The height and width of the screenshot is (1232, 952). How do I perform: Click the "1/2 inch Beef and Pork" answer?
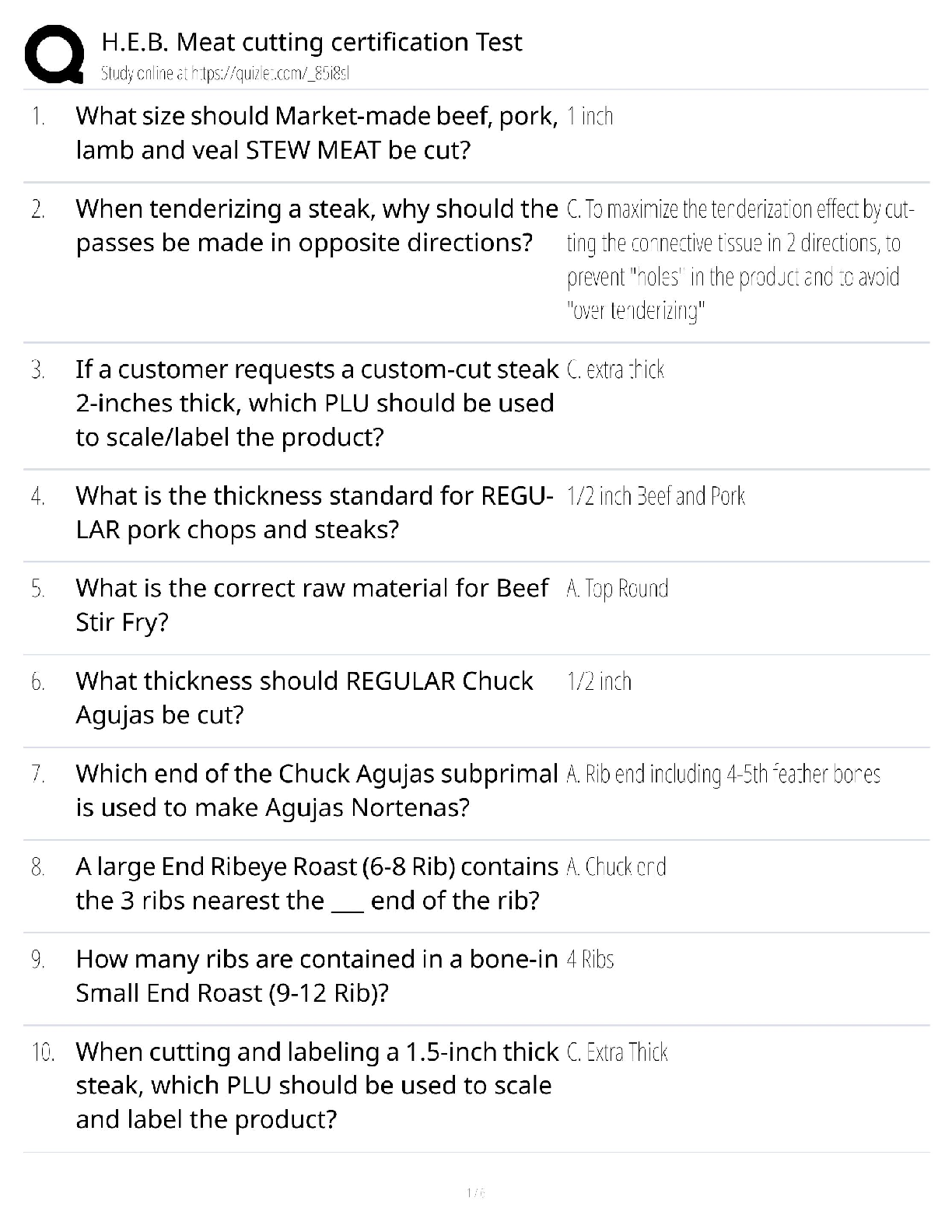tap(656, 496)
